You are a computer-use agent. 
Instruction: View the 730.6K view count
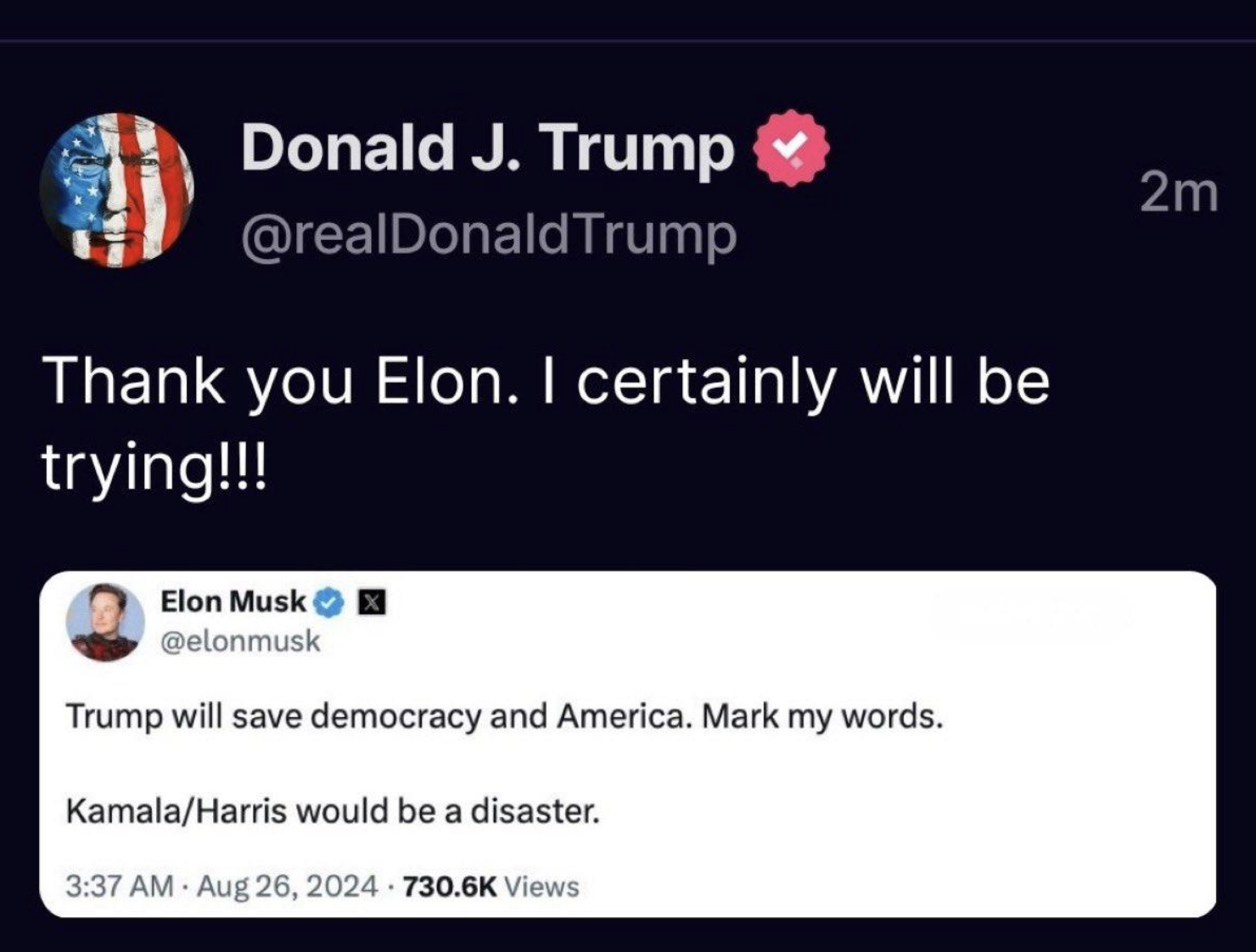coord(449,887)
